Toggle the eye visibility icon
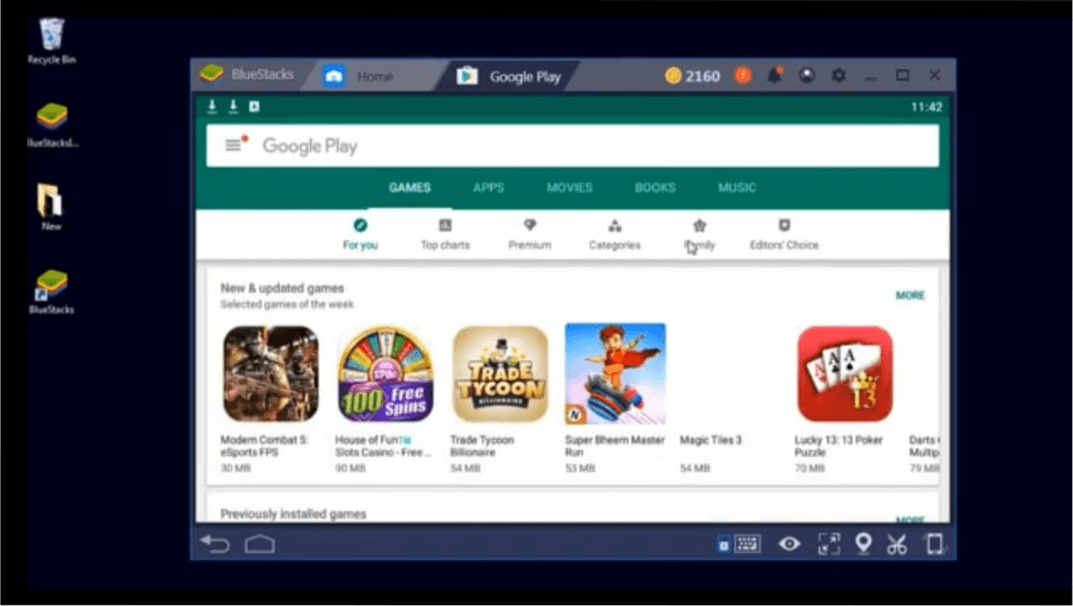The width and height of the screenshot is (1073, 606). [x=789, y=544]
